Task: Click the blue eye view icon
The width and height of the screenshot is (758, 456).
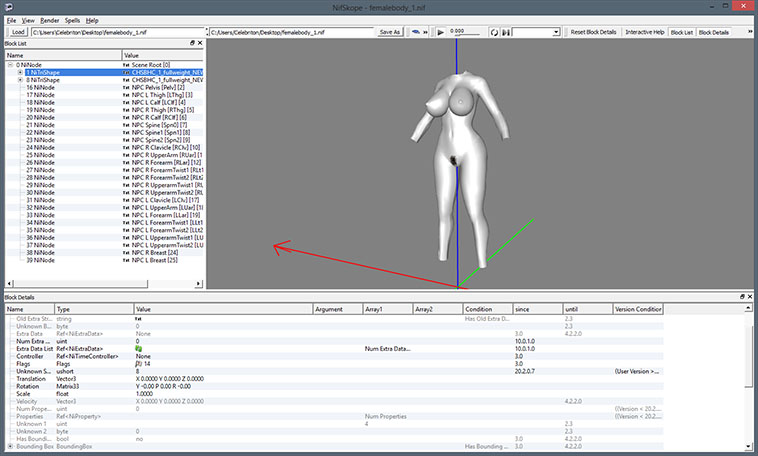Action: 415,32
